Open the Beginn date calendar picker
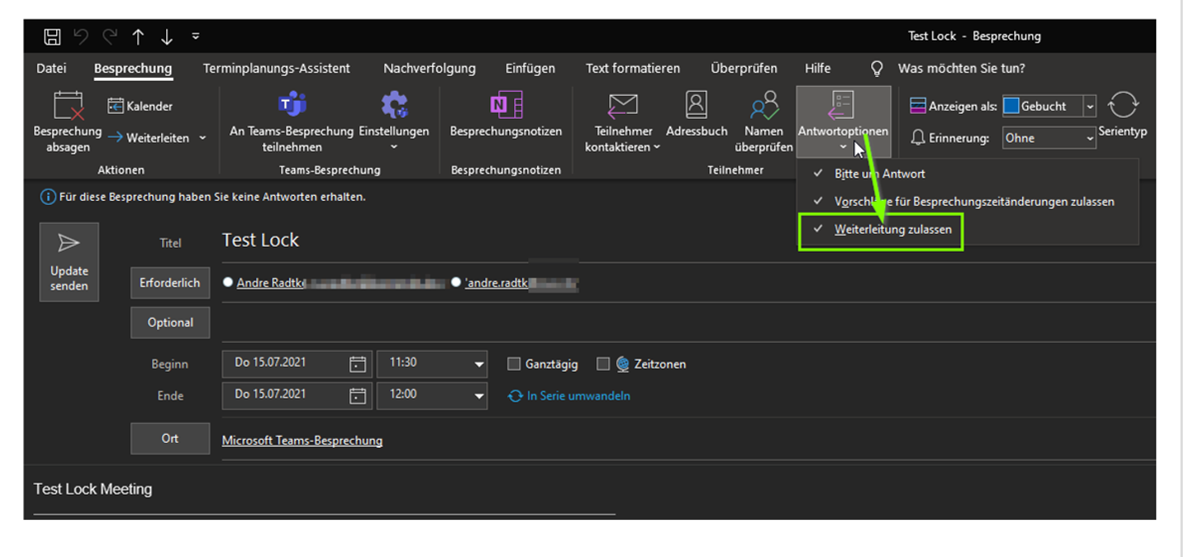 click(357, 364)
